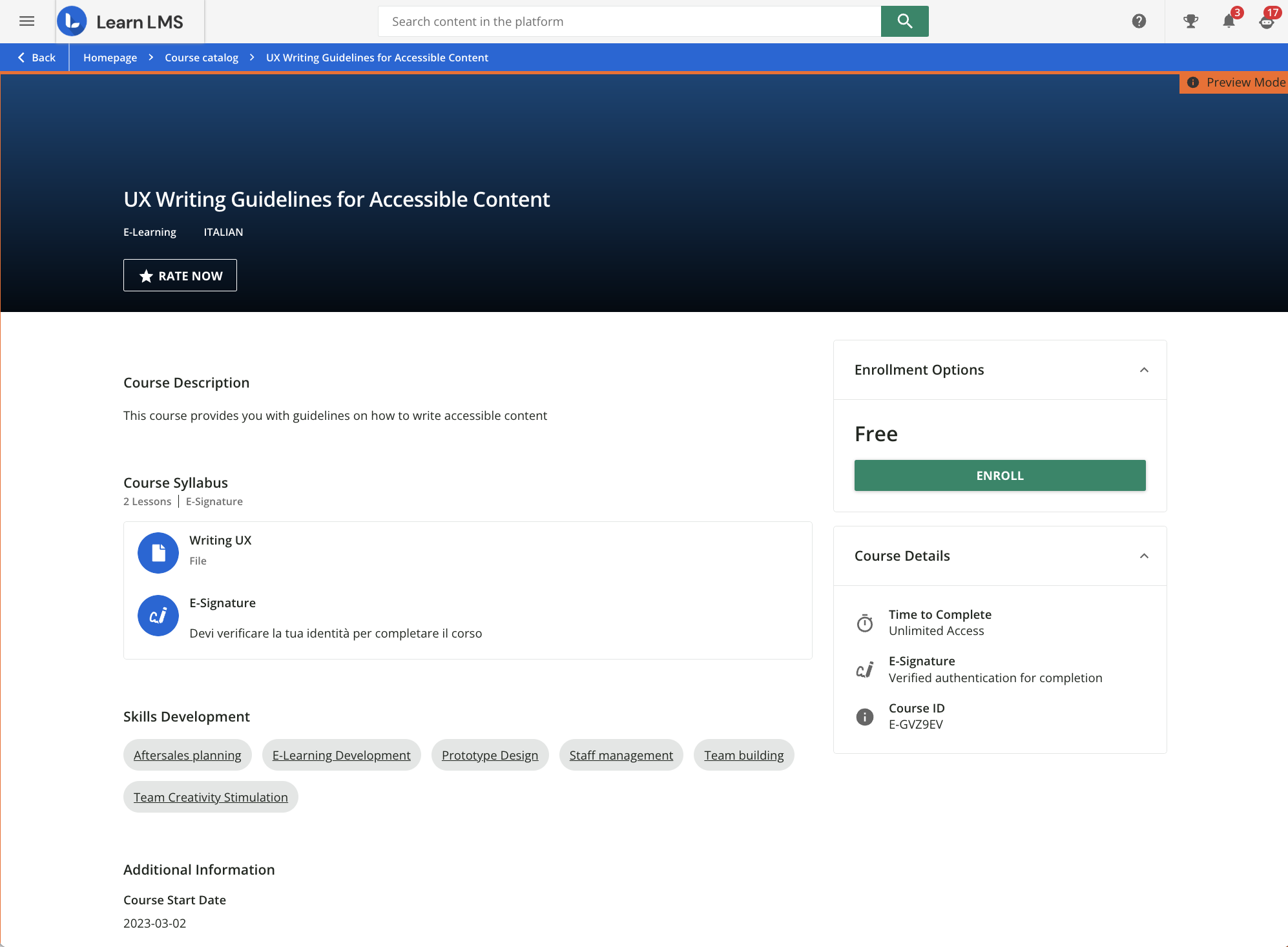Collapse the Course Details section

[x=1145, y=556]
